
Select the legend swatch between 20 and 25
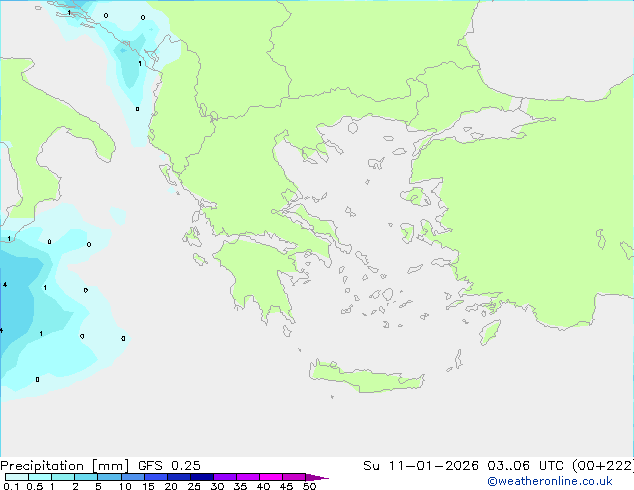pyautogui.click(x=178, y=477)
